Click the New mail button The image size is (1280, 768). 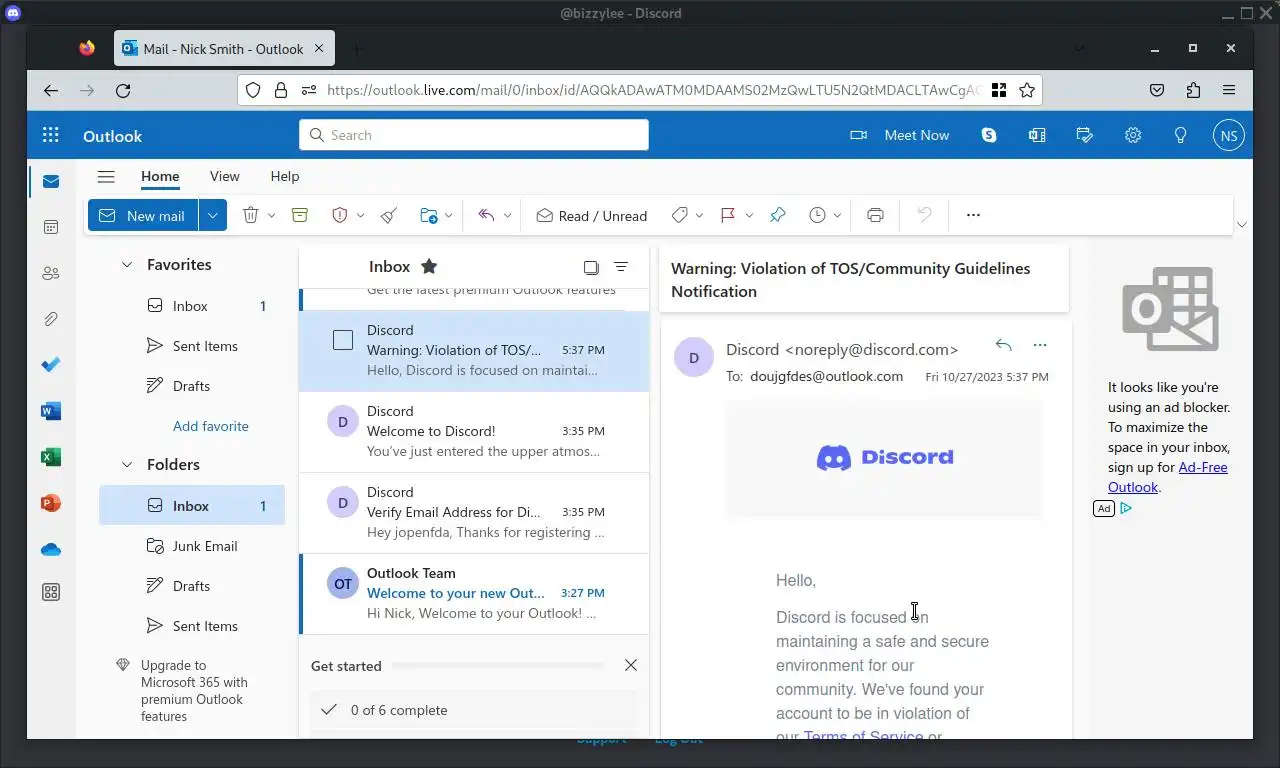click(x=143, y=215)
